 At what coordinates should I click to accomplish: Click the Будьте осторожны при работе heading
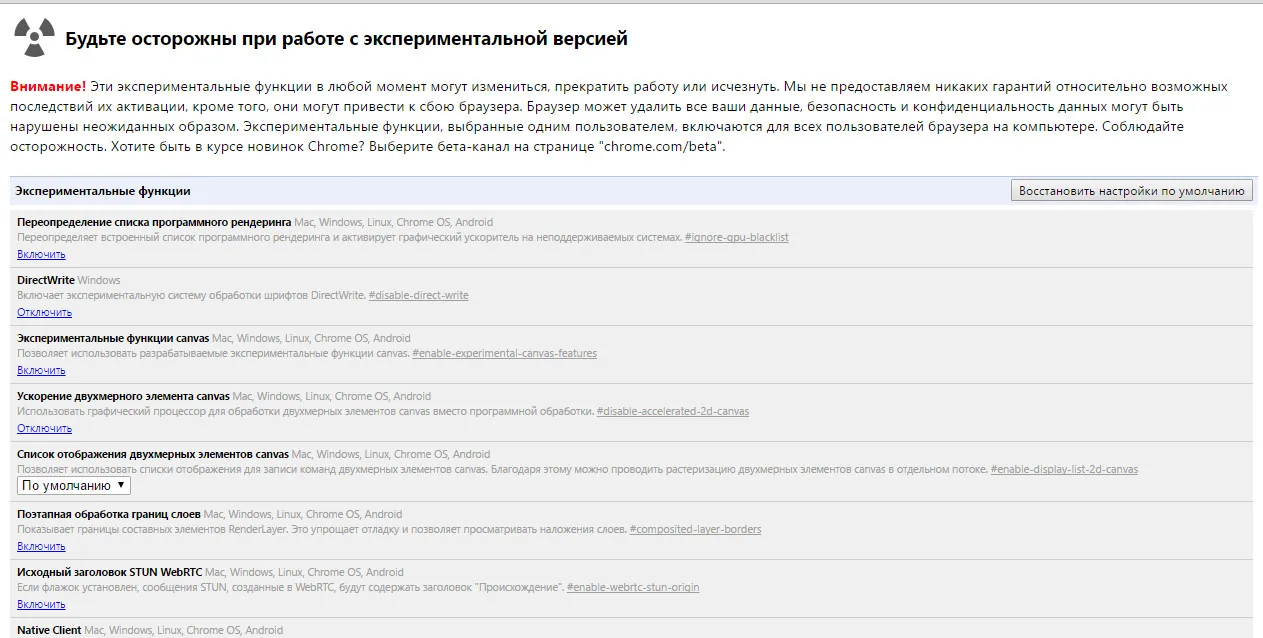coord(346,40)
